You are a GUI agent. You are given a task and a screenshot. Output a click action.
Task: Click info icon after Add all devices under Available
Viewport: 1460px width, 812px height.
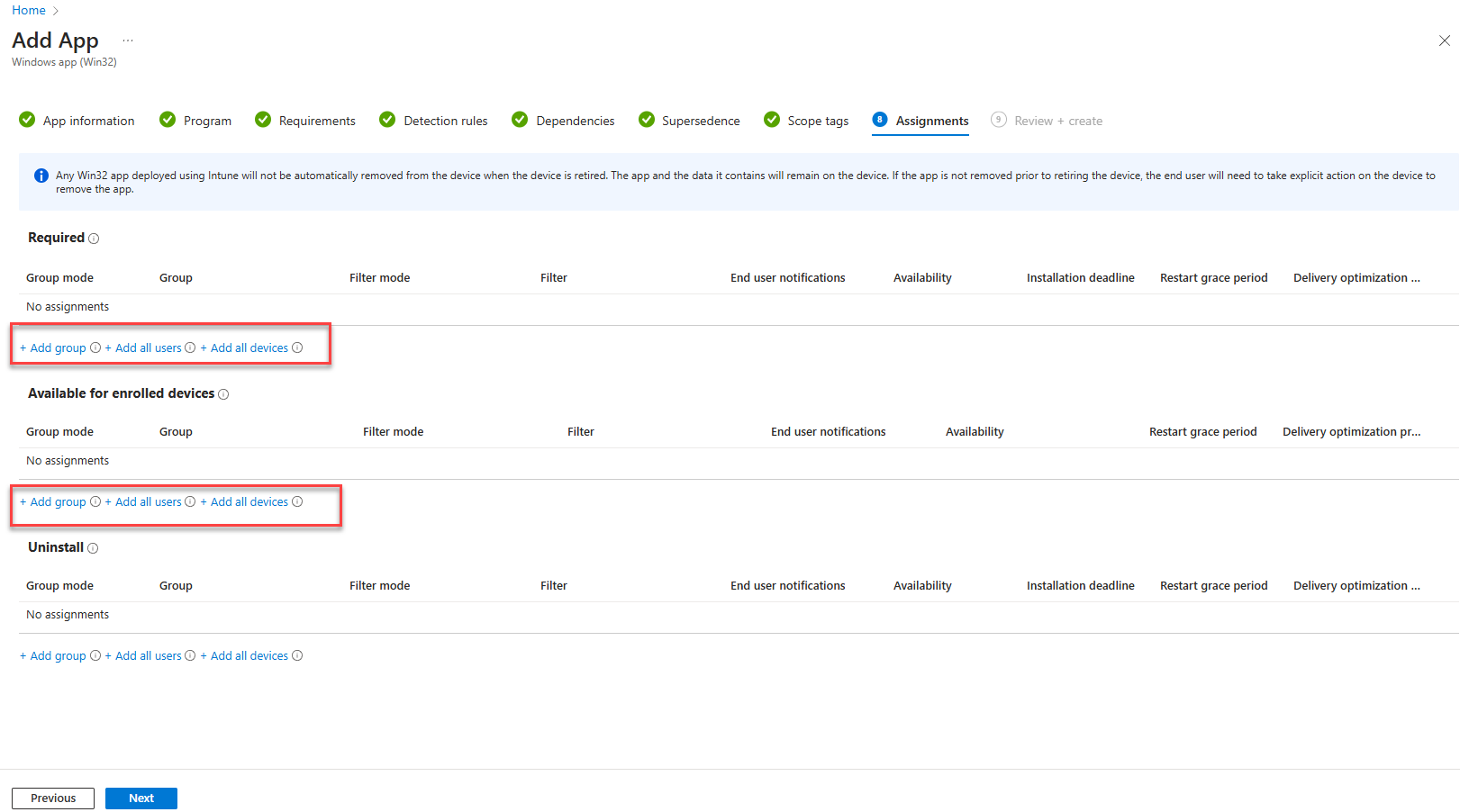(297, 501)
